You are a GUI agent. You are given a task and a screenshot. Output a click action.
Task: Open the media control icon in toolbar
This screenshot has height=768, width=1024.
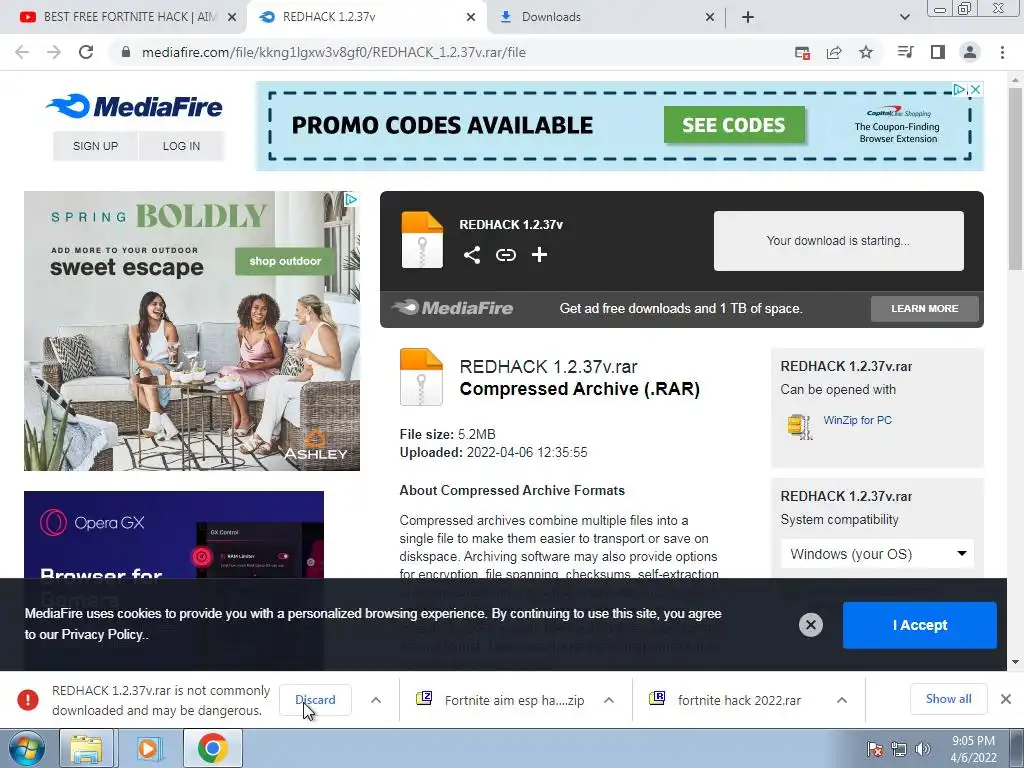pyautogui.click(x=905, y=52)
